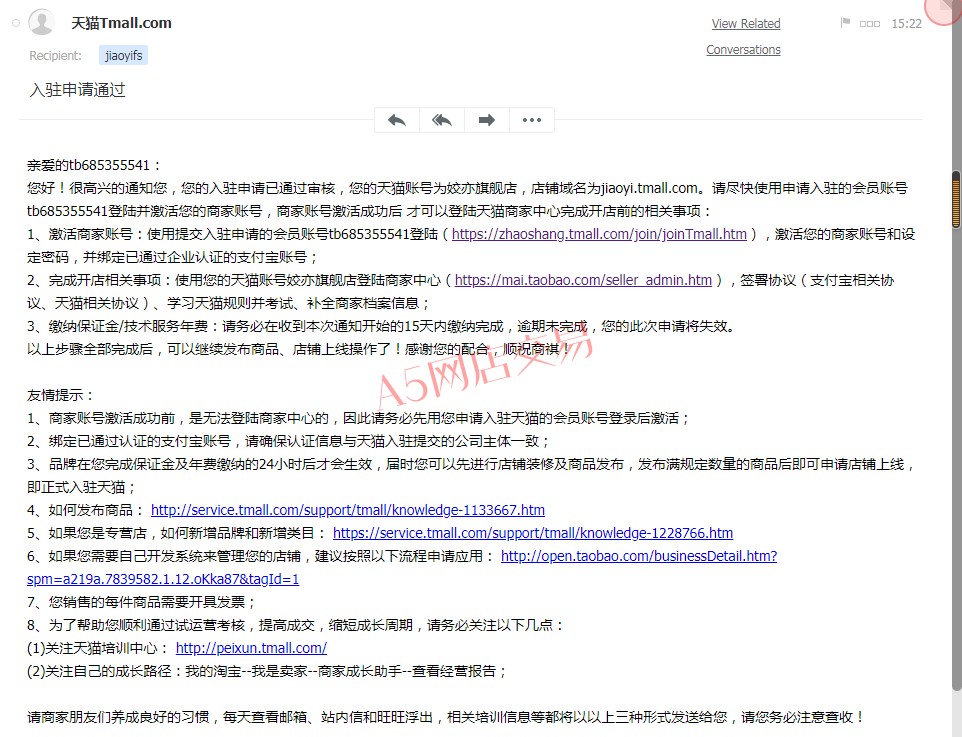Click the Recipient: label
The width and height of the screenshot is (962, 737).
point(55,56)
